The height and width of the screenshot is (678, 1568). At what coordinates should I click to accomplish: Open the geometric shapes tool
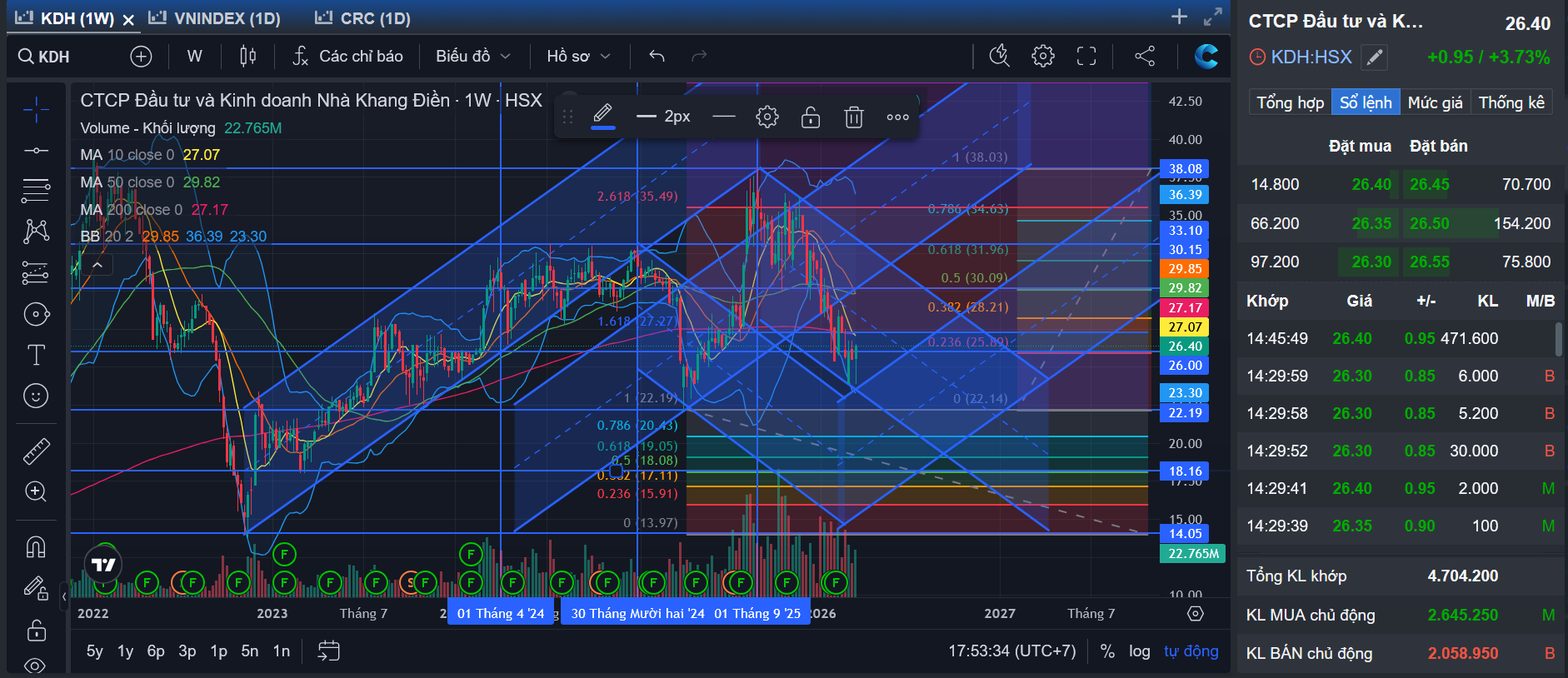tap(36, 314)
